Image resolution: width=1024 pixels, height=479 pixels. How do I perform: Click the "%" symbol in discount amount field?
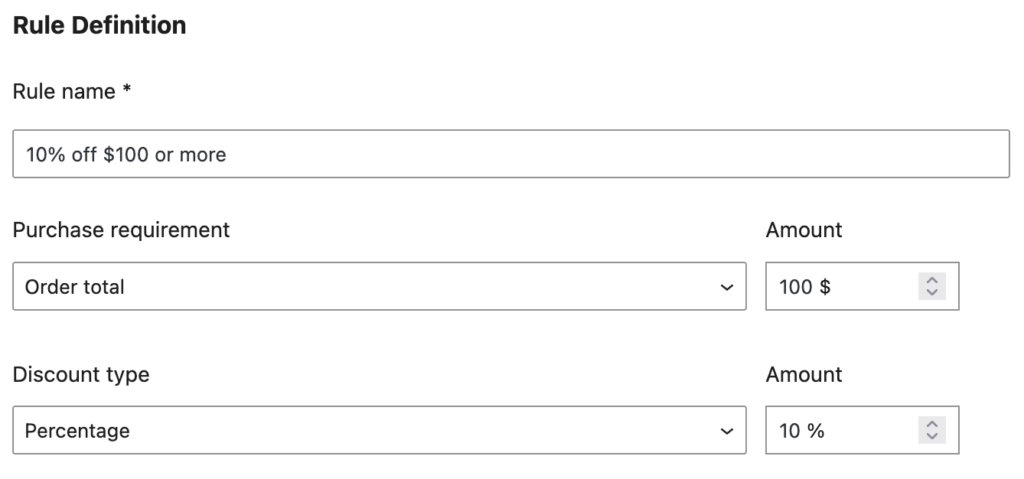[x=816, y=431]
